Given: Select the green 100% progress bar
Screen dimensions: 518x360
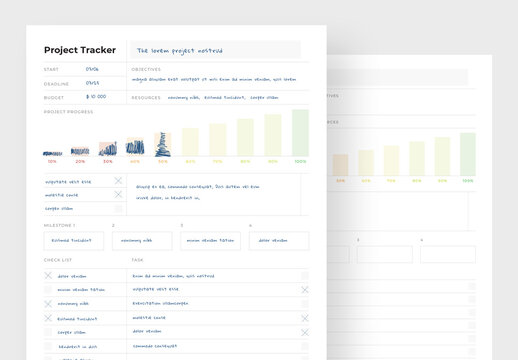Looking at the screenshot, I should [300, 133].
